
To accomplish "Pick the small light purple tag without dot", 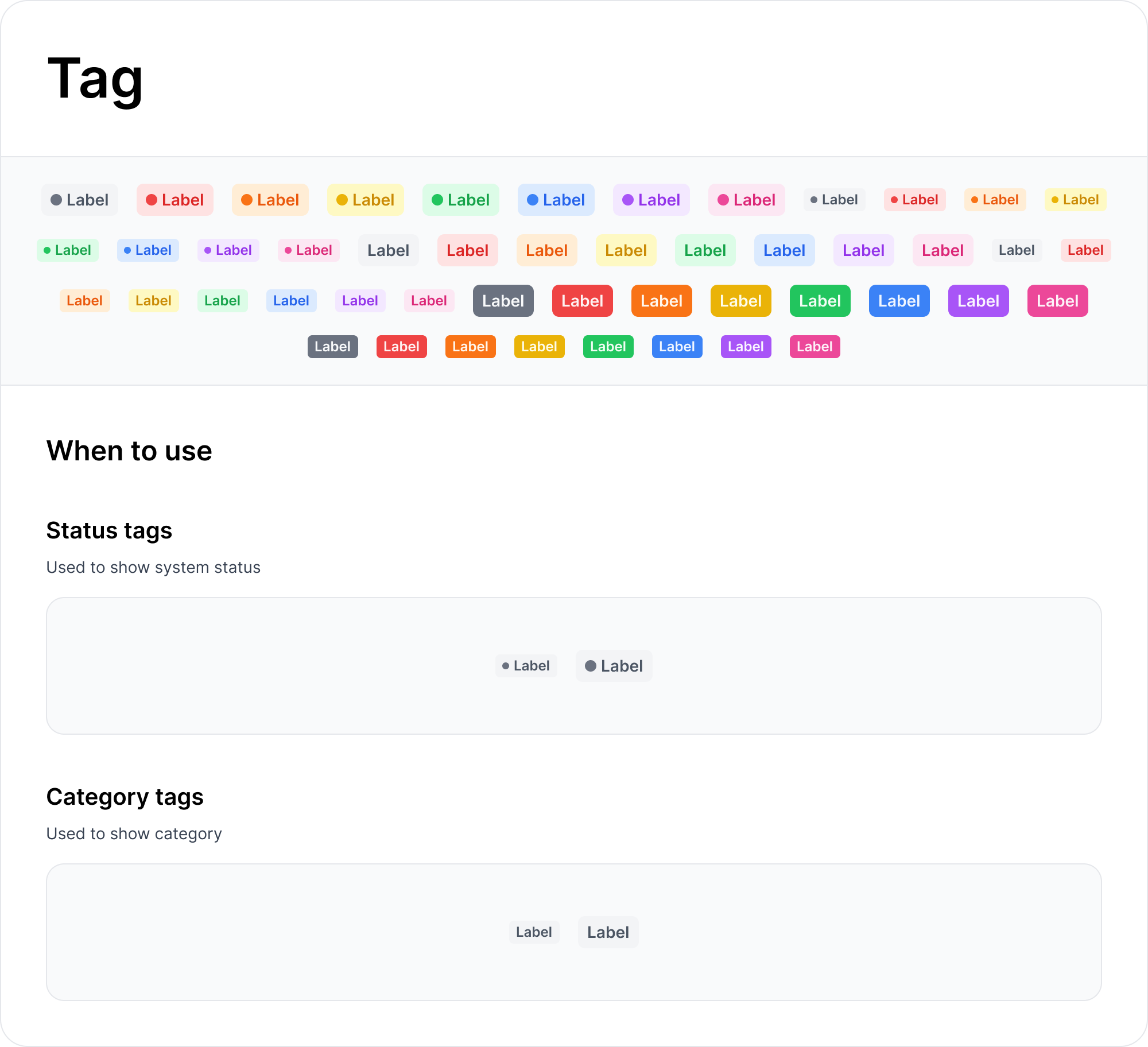I will 360,301.
